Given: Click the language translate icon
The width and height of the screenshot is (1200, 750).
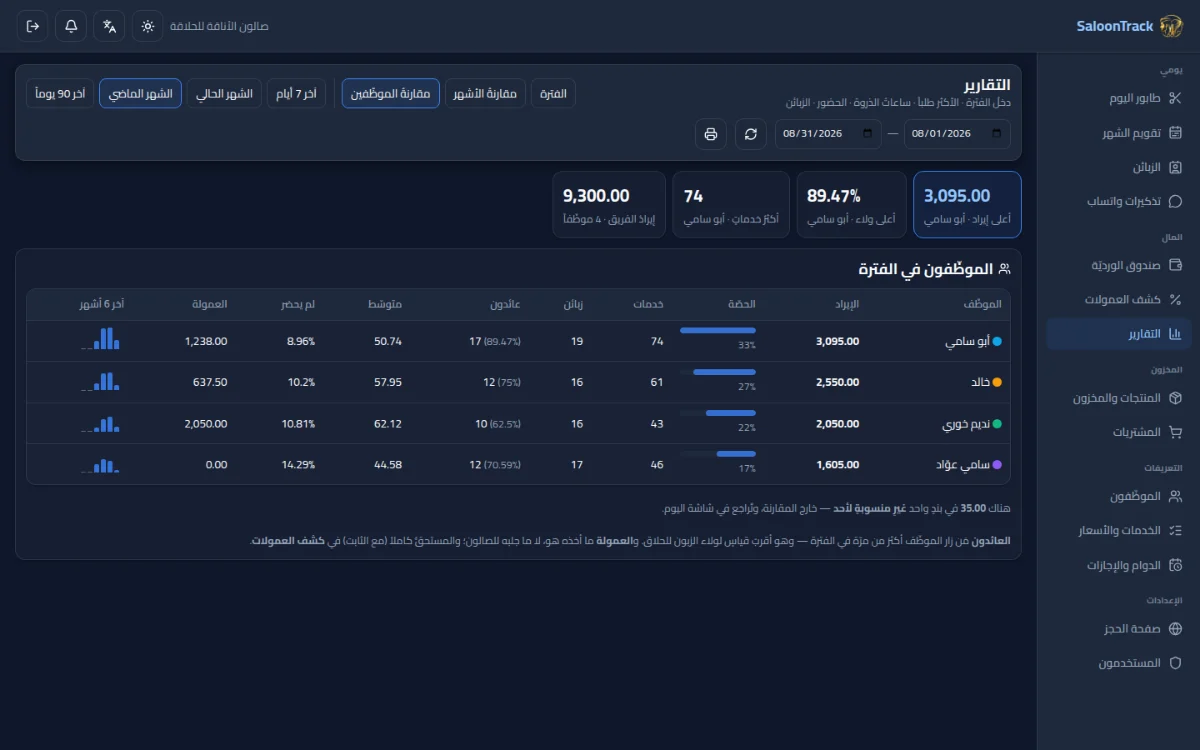Looking at the screenshot, I should (x=109, y=26).
